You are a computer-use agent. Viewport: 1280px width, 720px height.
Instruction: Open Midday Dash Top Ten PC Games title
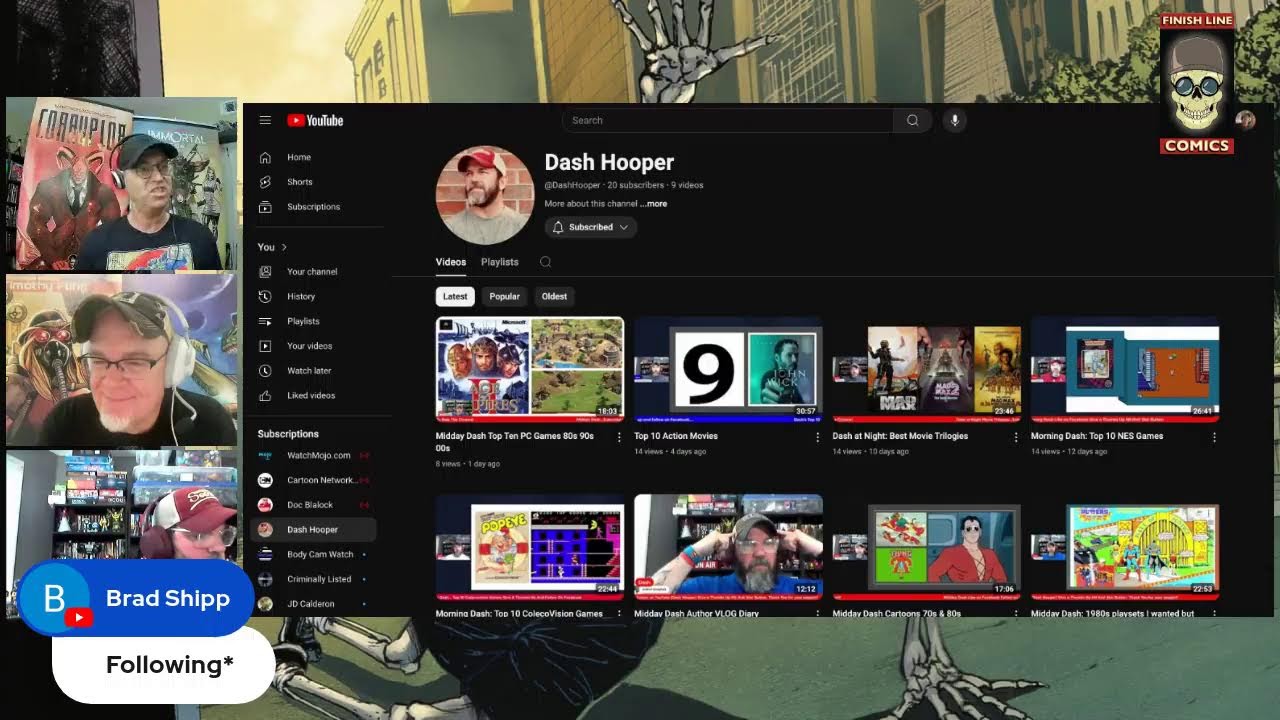515,442
